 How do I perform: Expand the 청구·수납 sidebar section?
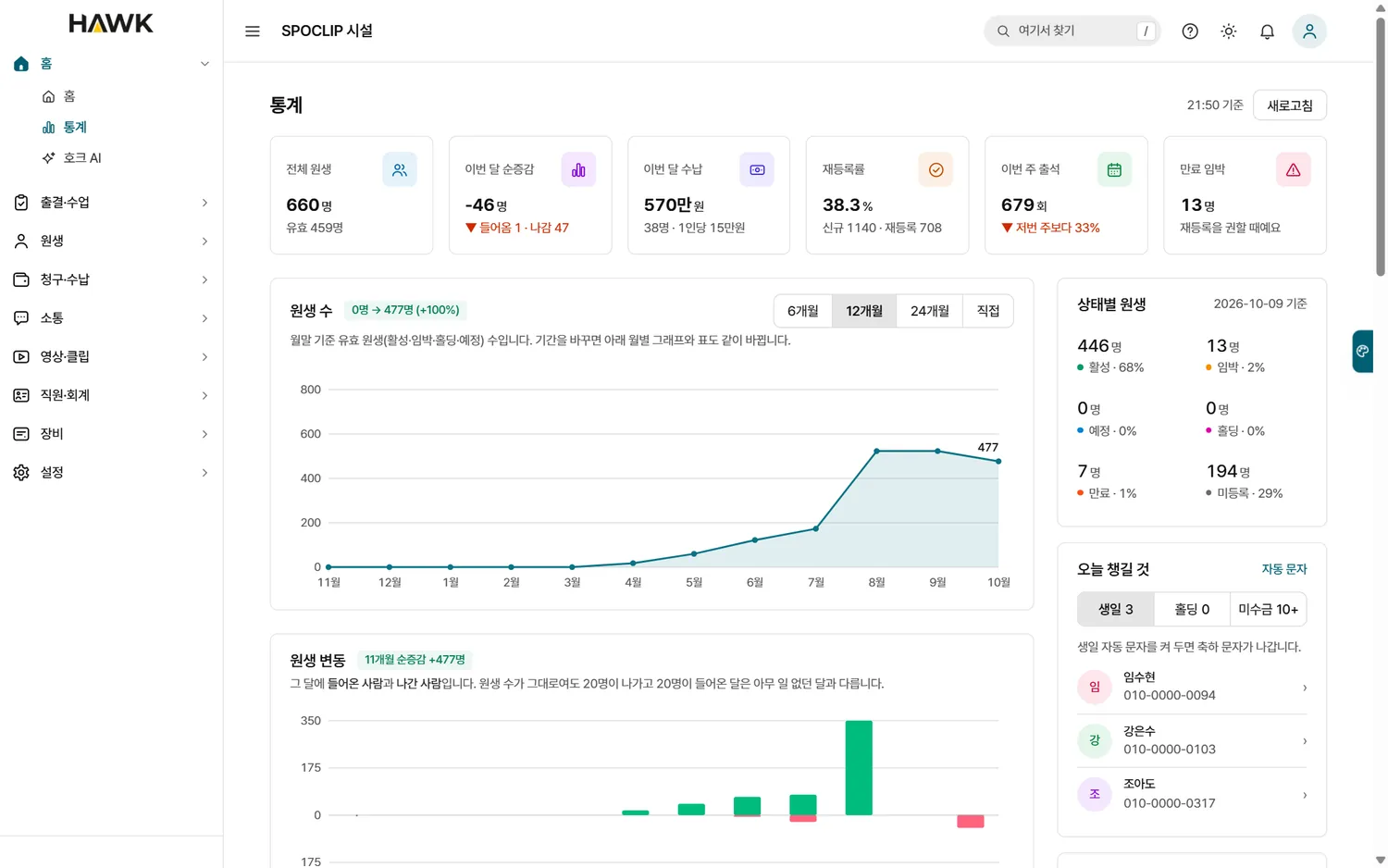111,279
